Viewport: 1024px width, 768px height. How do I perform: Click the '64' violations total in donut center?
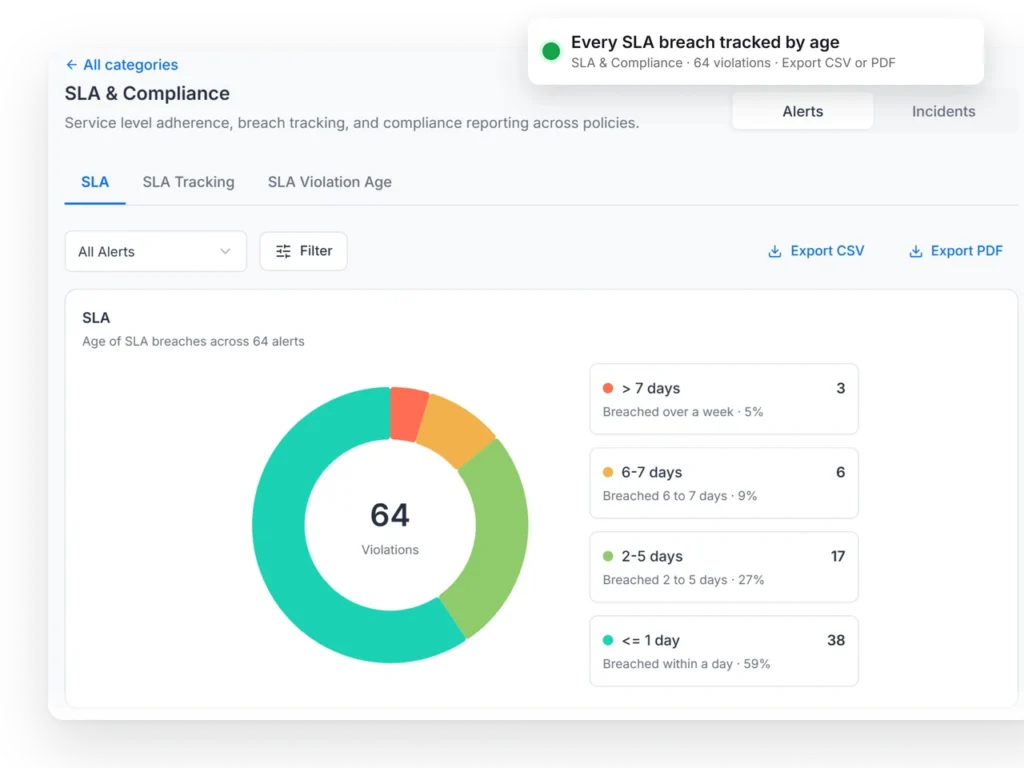[x=390, y=515]
